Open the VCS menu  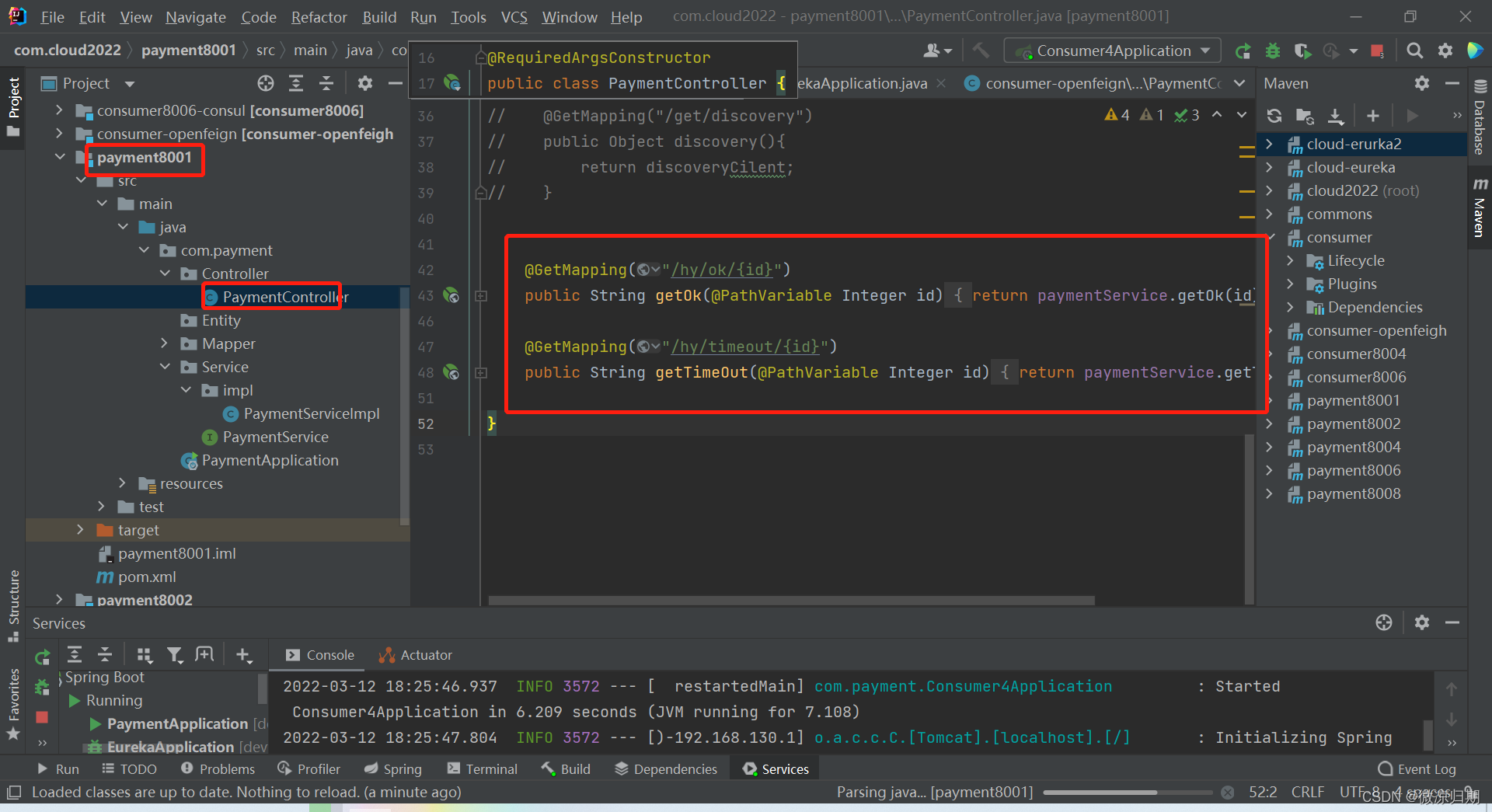(514, 17)
